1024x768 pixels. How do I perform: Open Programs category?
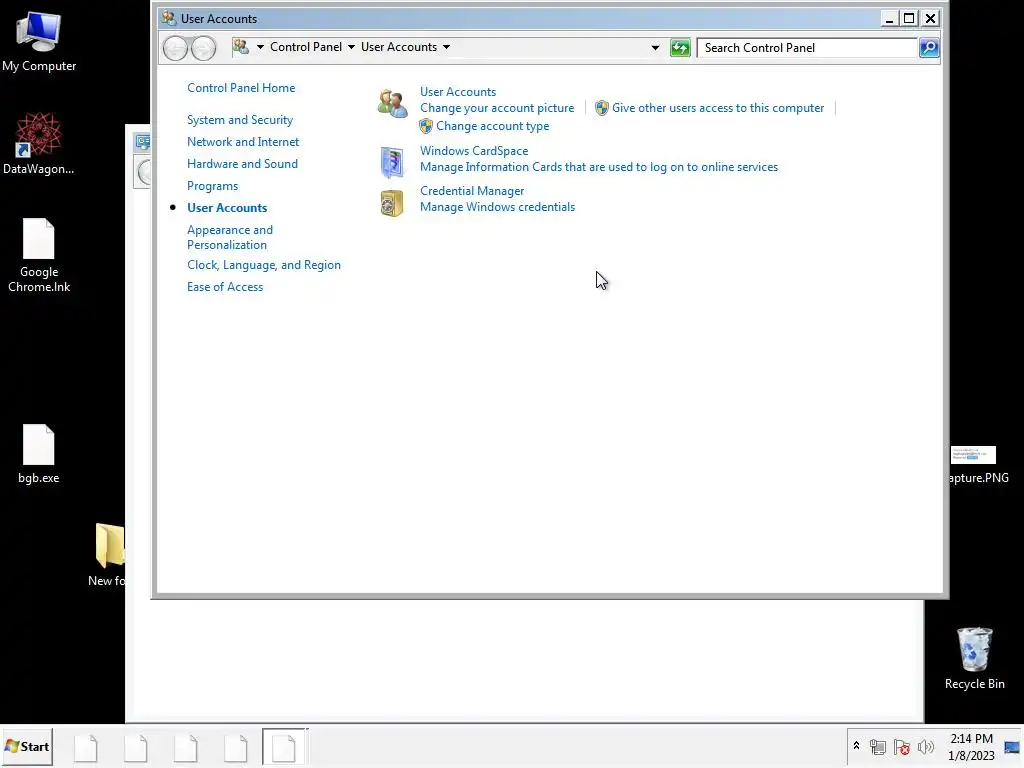click(x=212, y=186)
